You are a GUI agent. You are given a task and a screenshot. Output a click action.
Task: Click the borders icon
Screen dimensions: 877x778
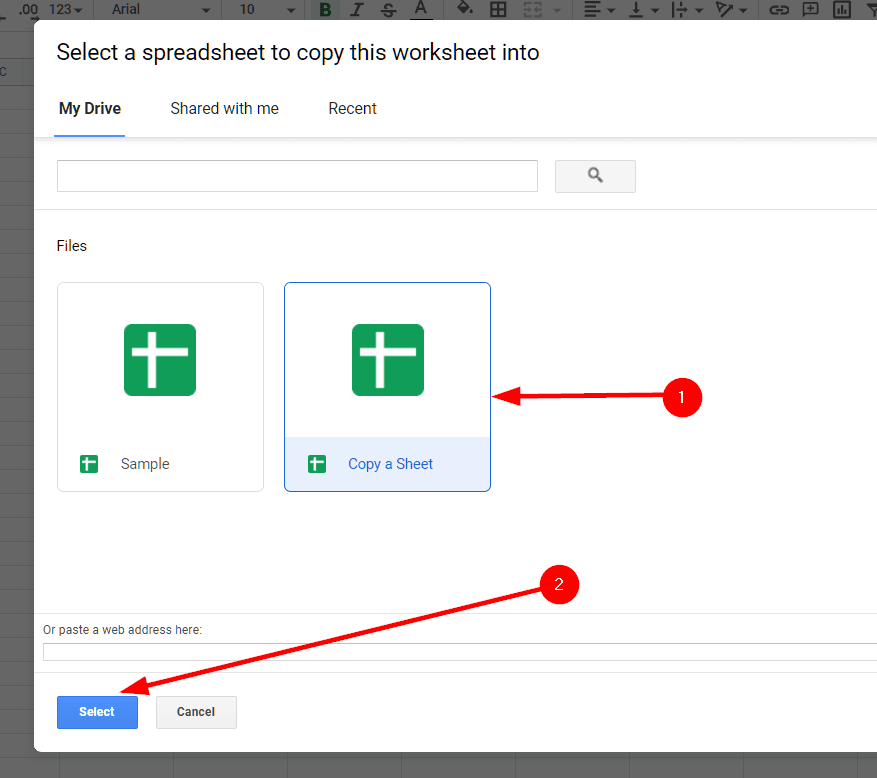tap(497, 9)
